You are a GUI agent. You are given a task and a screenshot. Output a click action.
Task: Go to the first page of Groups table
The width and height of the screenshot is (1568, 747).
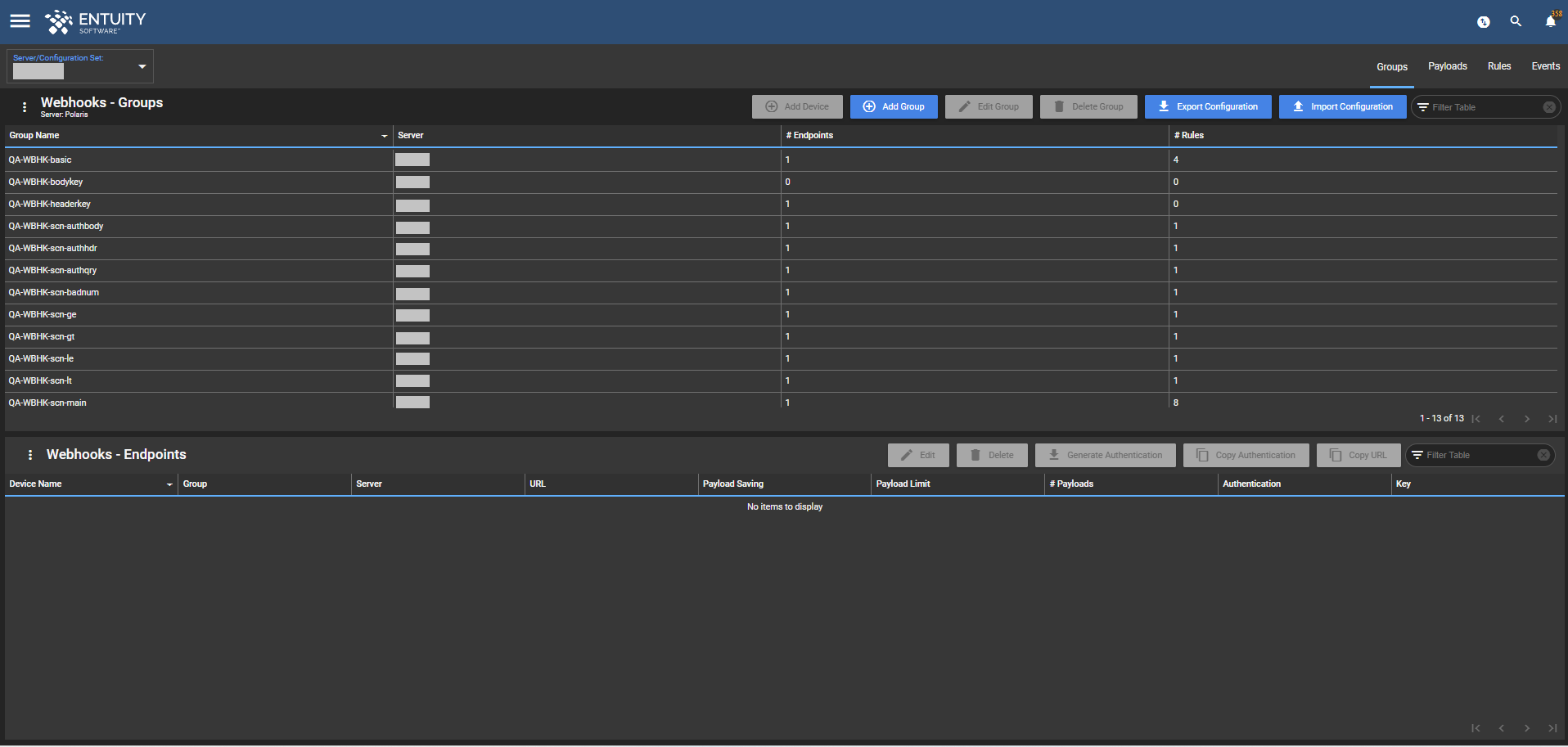pos(1476,419)
